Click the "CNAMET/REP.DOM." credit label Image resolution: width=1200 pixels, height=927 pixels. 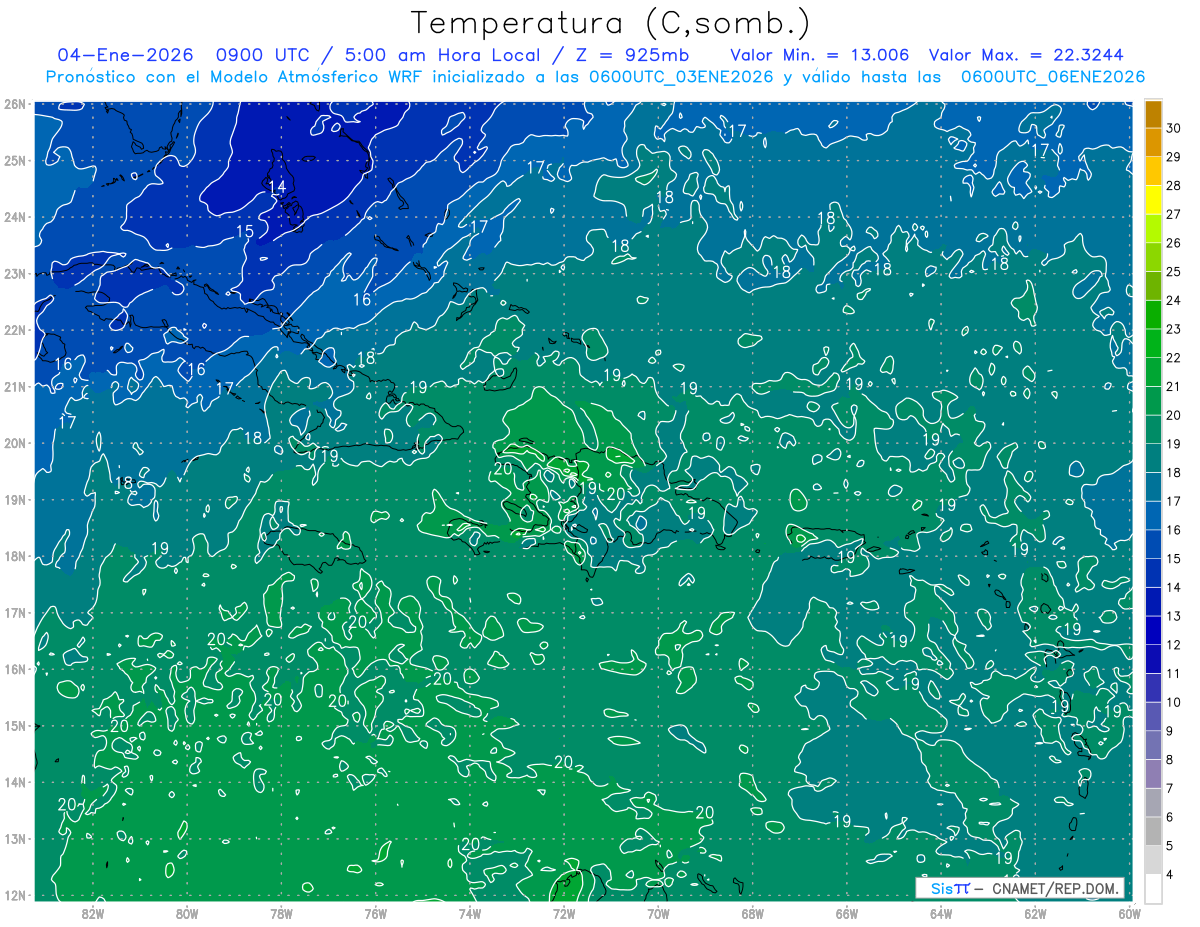tap(1054, 888)
